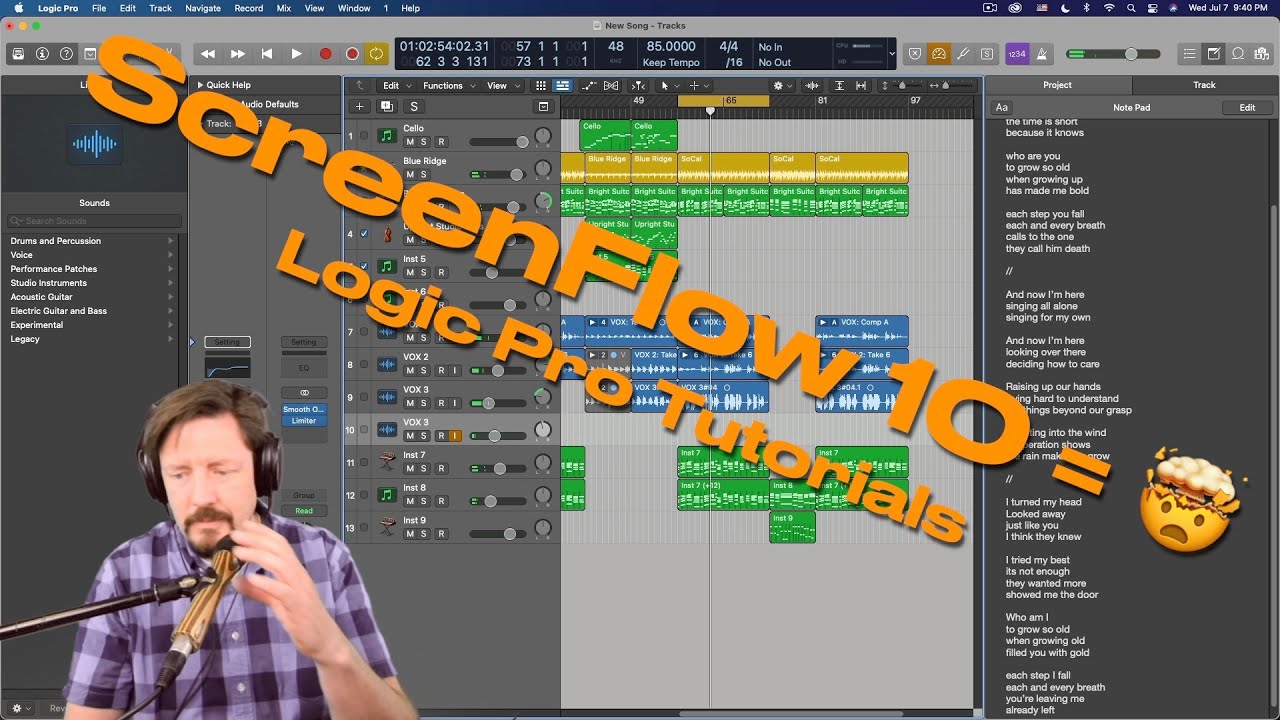Toggle the orange Tuner button
Viewport: 1280px width, 720px height.
(939, 54)
